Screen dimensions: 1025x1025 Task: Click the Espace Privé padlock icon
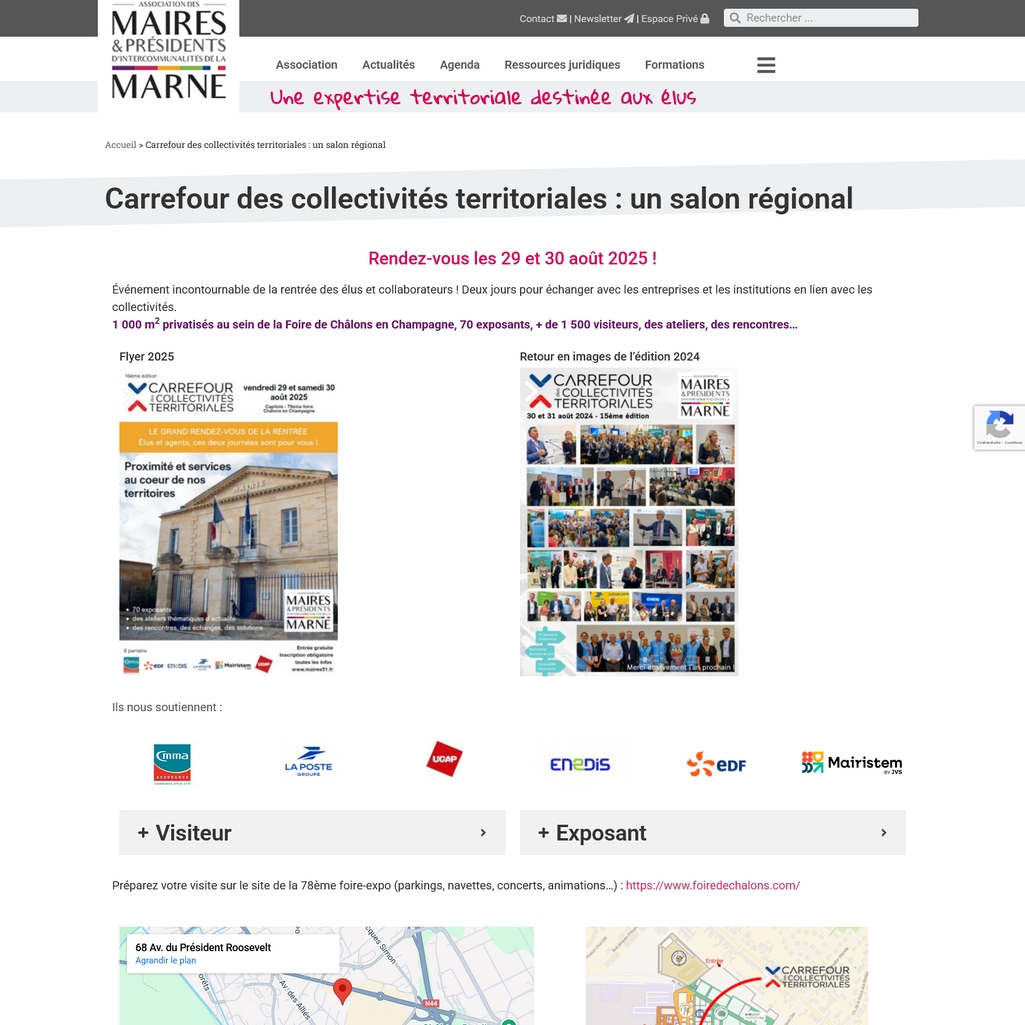pos(704,18)
